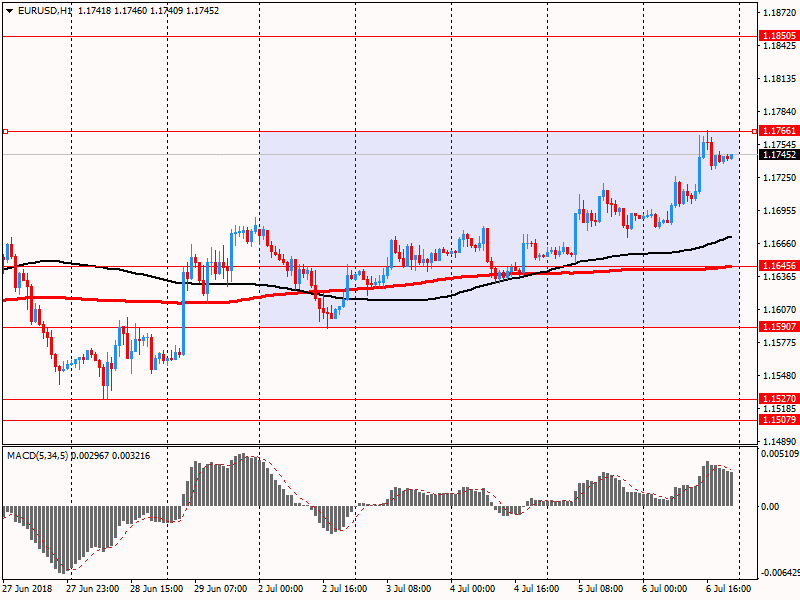Screen dimensions: 800x600
Task: Select the 1.16456 red price label
Action: click(x=779, y=266)
